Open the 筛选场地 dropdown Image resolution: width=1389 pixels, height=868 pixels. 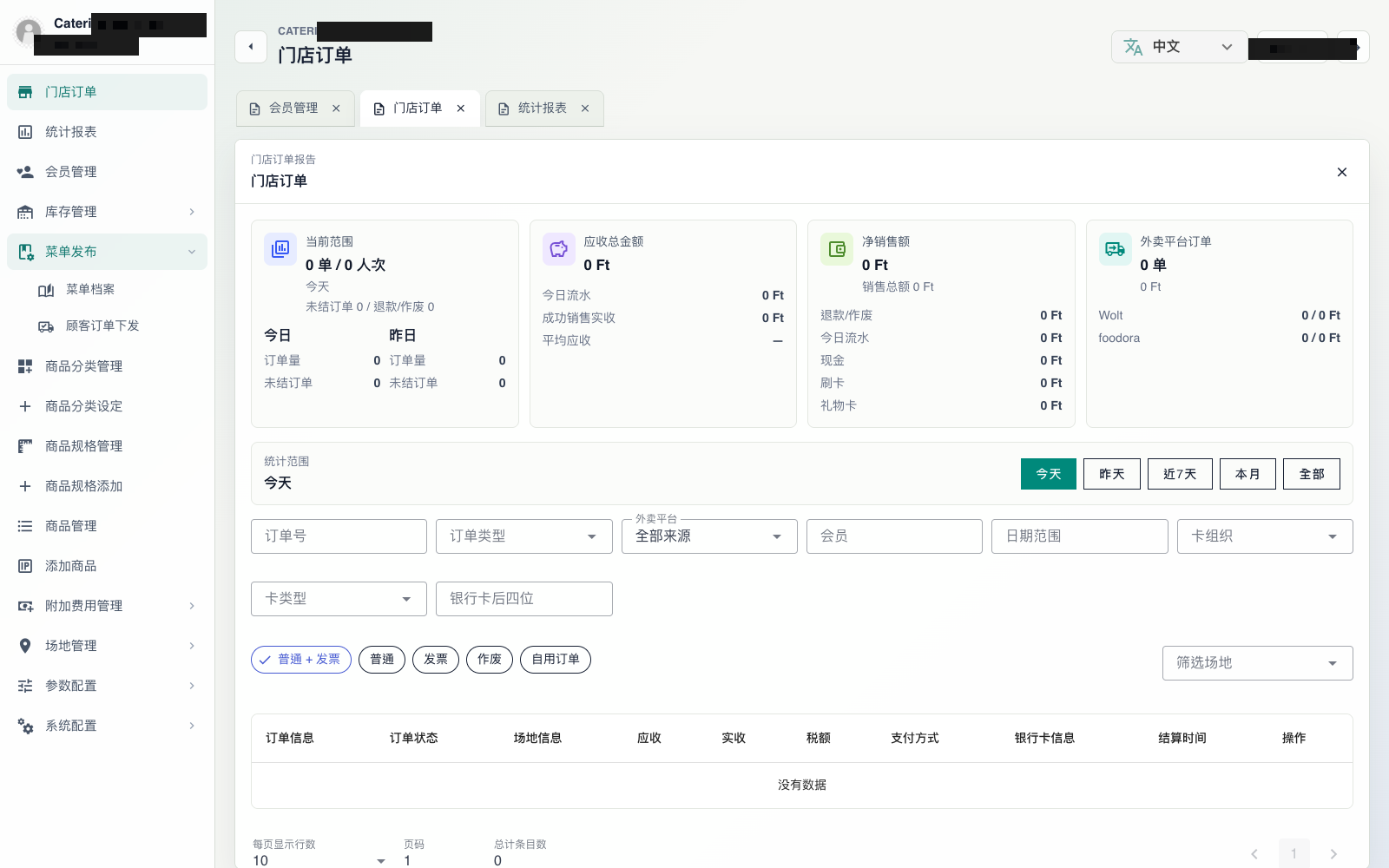pyautogui.click(x=1257, y=663)
